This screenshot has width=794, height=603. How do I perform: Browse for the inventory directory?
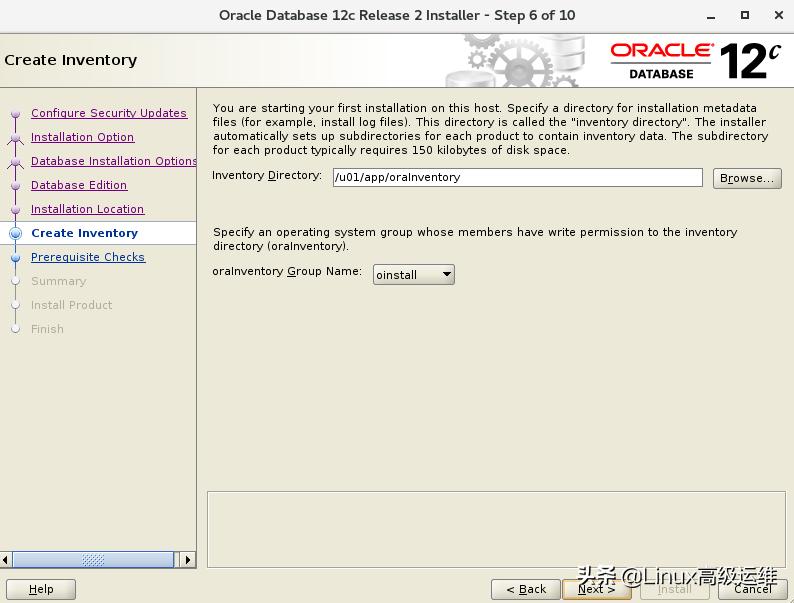[x=747, y=178]
